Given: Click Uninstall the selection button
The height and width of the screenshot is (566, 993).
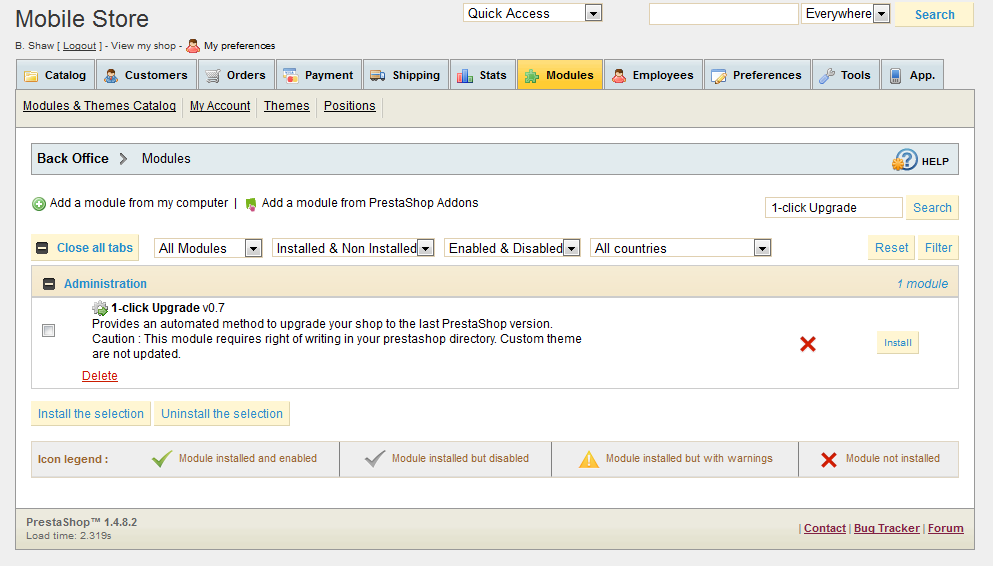Looking at the screenshot, I should pyautogui.click(x=222, y=413).
